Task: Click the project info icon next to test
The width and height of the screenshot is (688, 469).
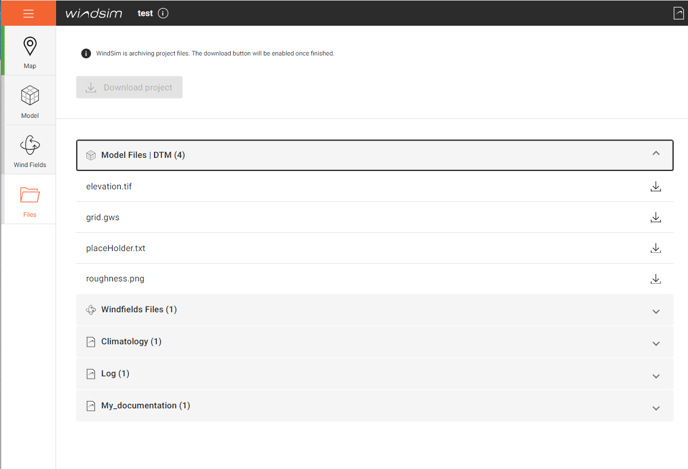Action: (x=163, y=13)
